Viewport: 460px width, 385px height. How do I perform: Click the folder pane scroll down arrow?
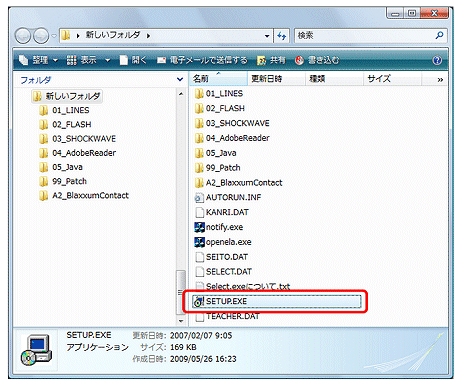[181, 321]
